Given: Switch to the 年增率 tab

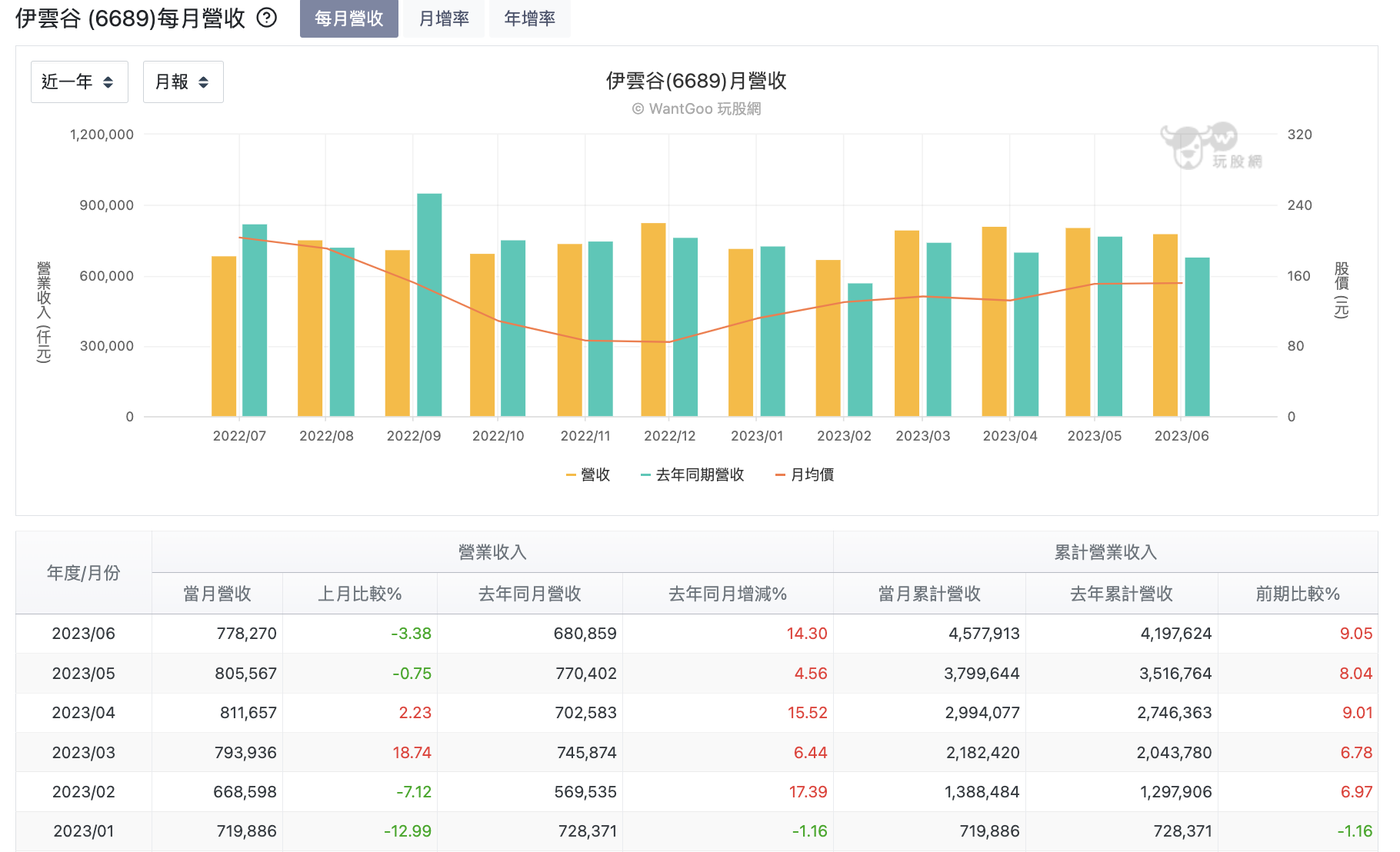Looking at the screenshot, I should click(530, 18).
